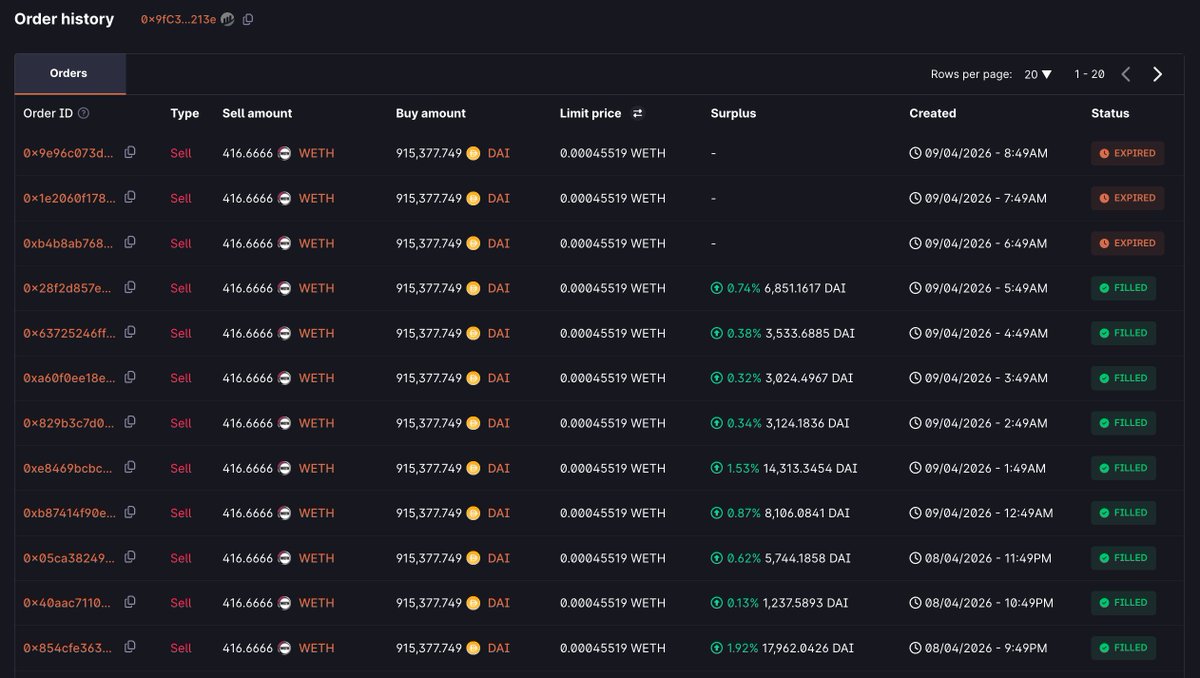Click the Created column header
The width and height of the screenshot is (1200, 678).
[932, 113]
